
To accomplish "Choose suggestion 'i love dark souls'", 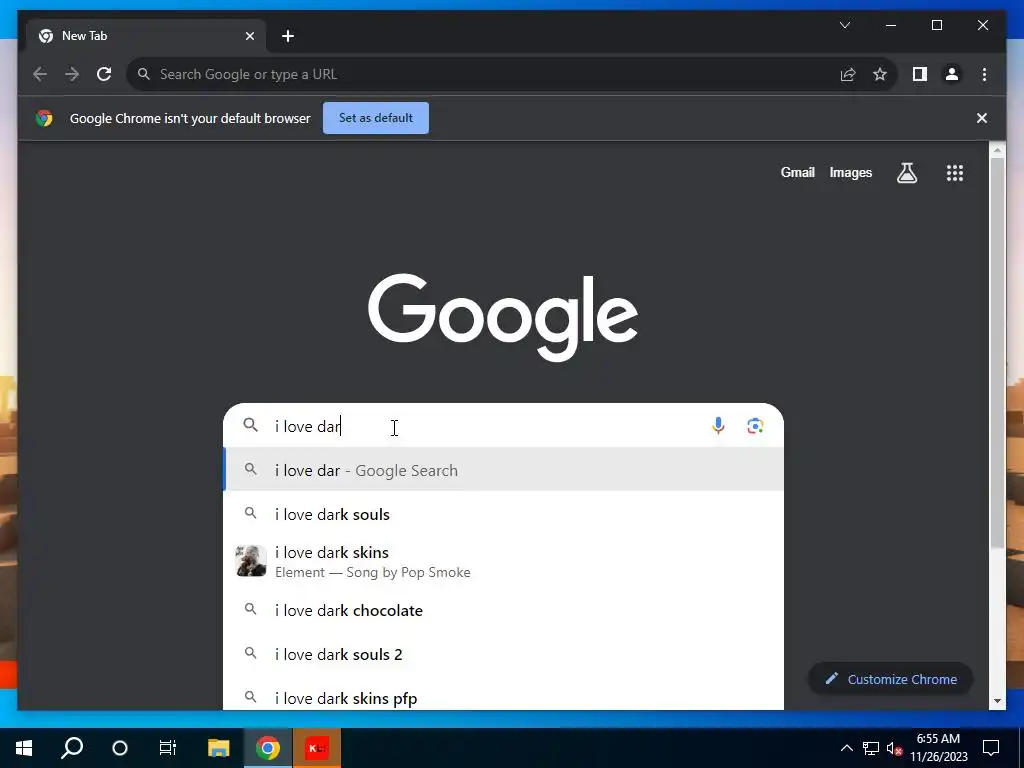I will click(x=503, y=514).
